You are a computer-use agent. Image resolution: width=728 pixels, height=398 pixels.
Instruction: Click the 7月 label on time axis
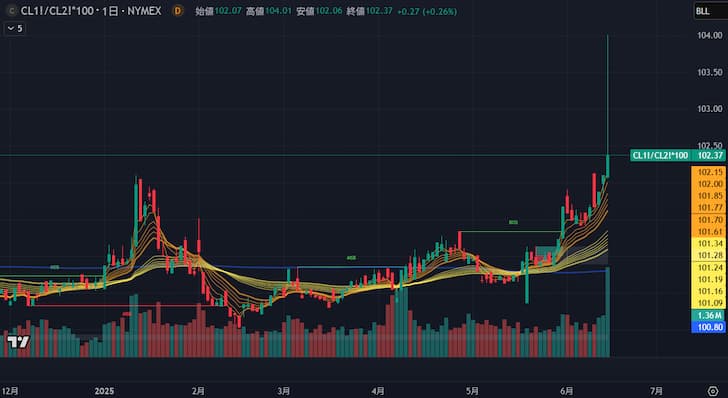coord(656,391)
